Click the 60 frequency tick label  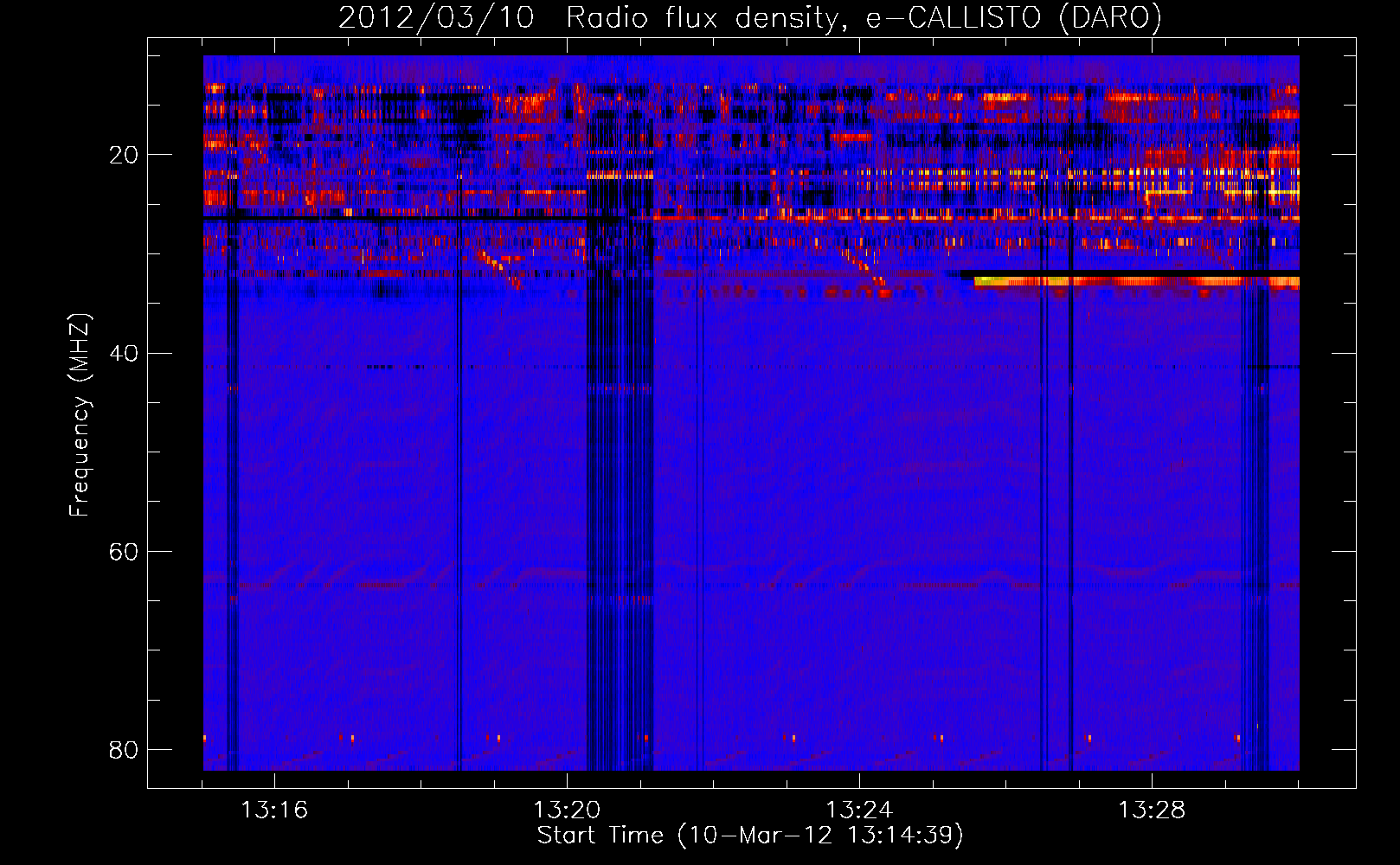[123, 552]
